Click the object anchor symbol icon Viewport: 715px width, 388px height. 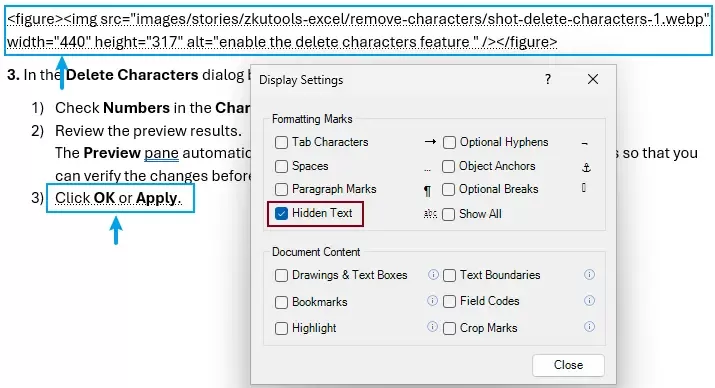586,167
